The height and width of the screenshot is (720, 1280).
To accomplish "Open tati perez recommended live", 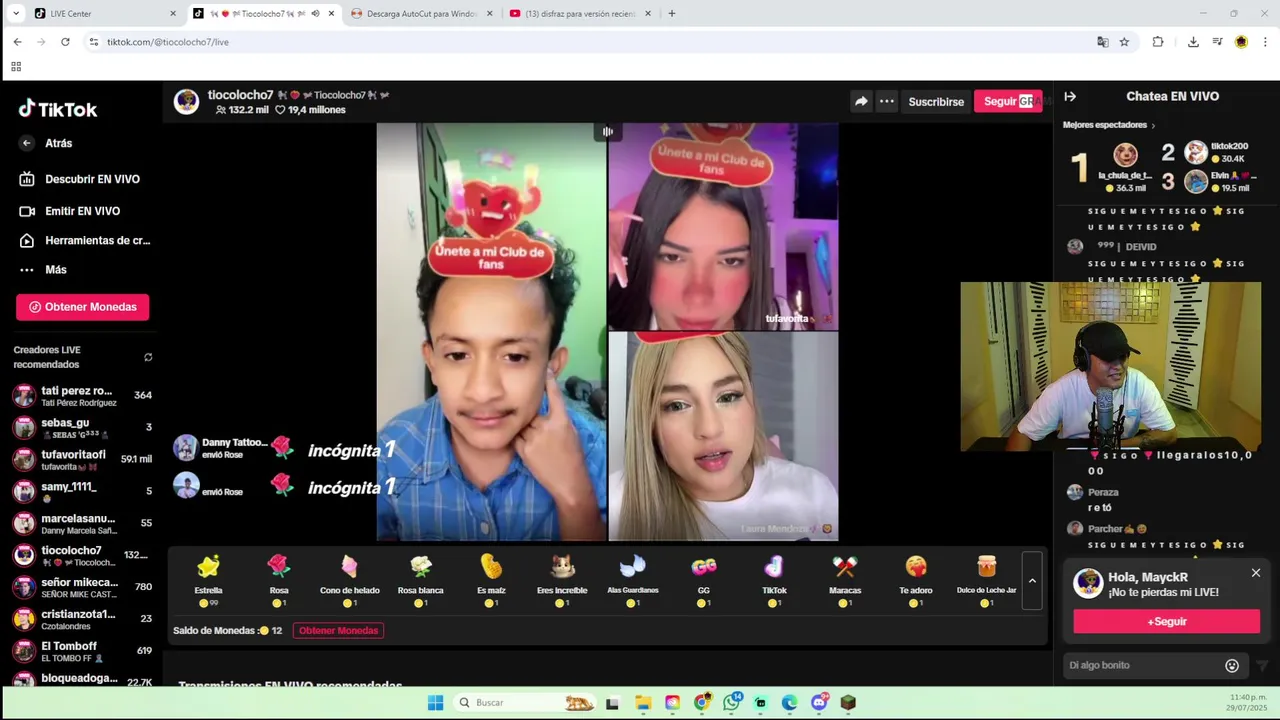I will point(82,396).
